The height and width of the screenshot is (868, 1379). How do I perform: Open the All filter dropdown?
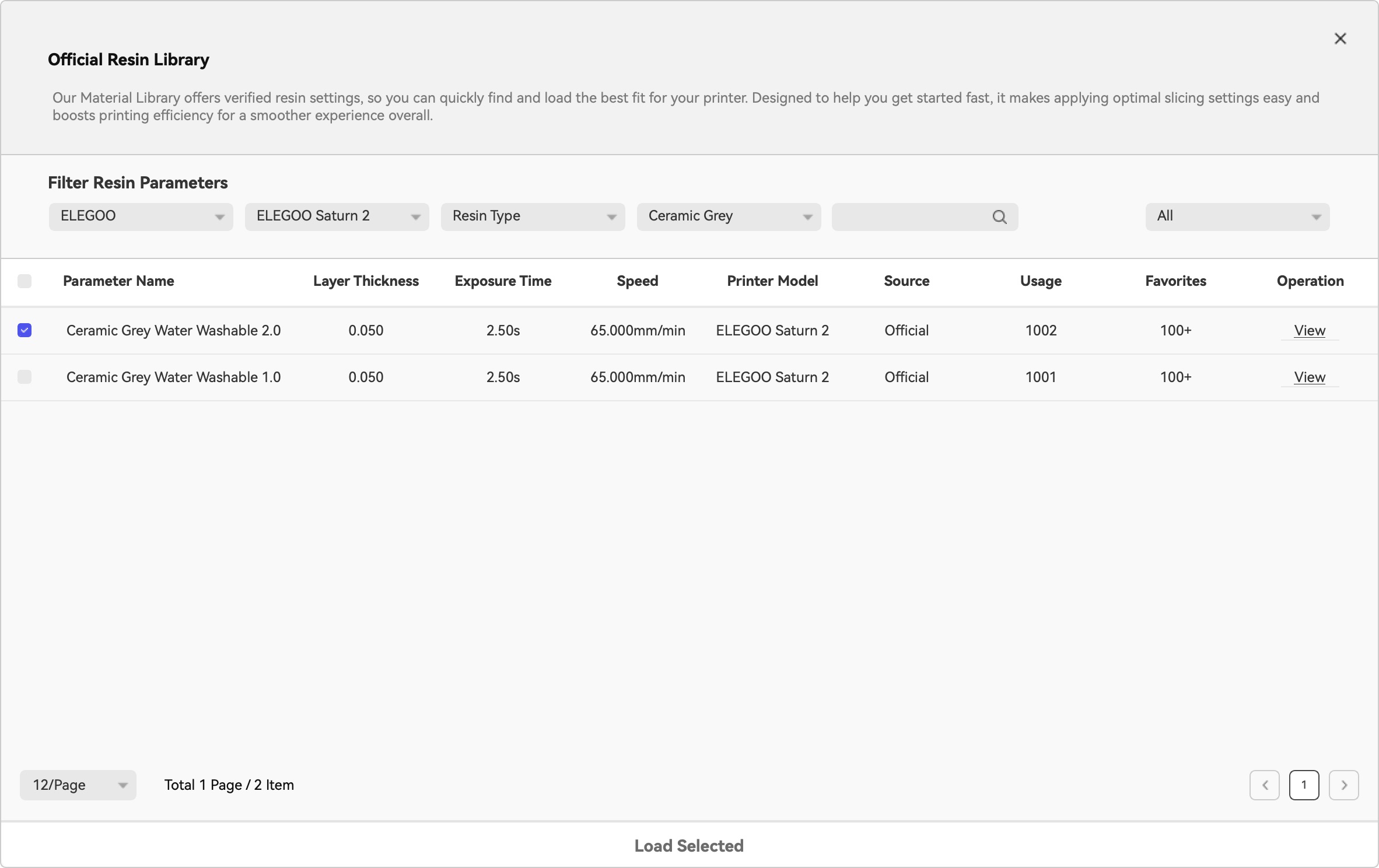coord(1237,217)
